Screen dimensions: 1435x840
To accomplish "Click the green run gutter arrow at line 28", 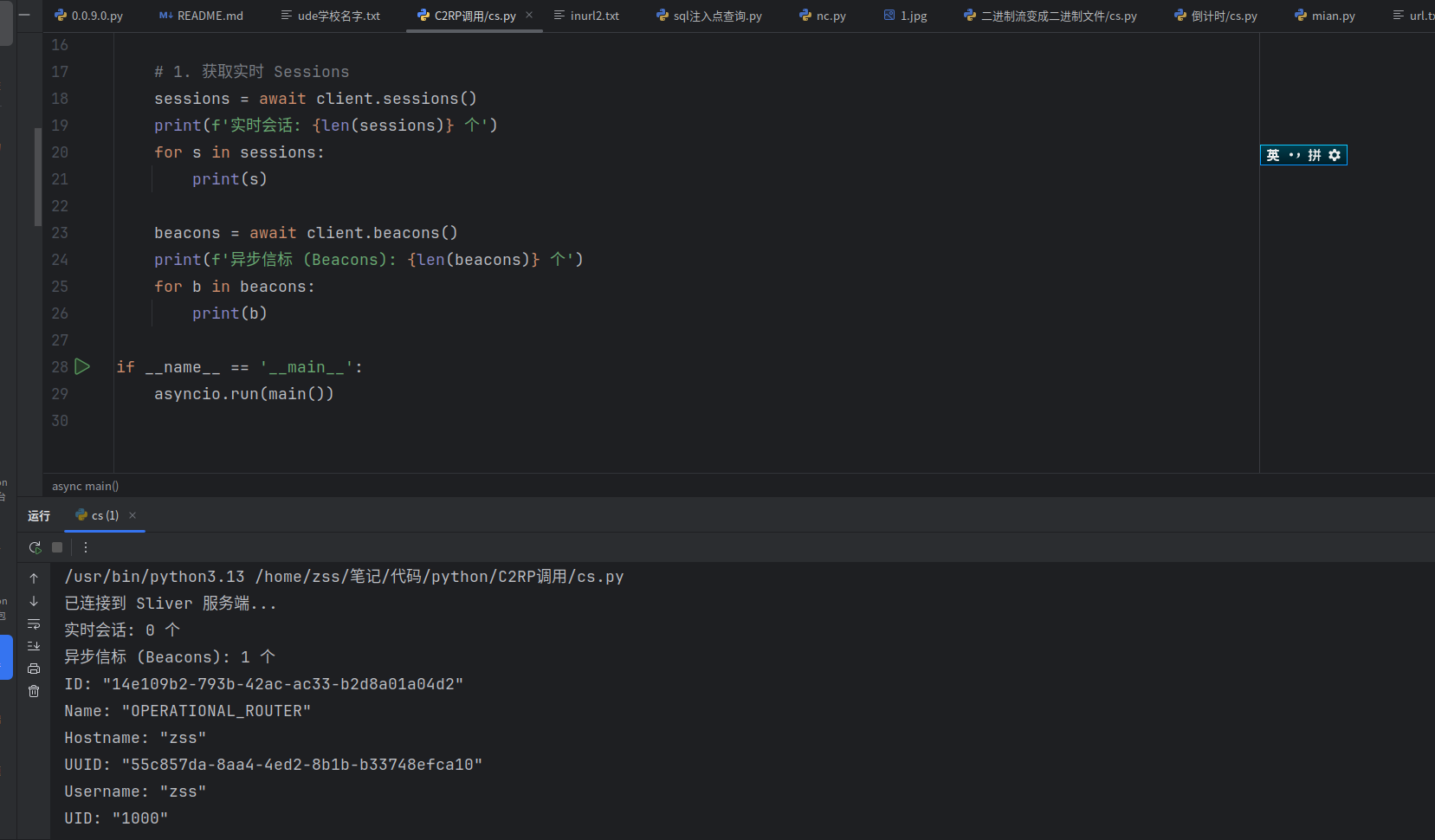I will (x=82, y=367).
